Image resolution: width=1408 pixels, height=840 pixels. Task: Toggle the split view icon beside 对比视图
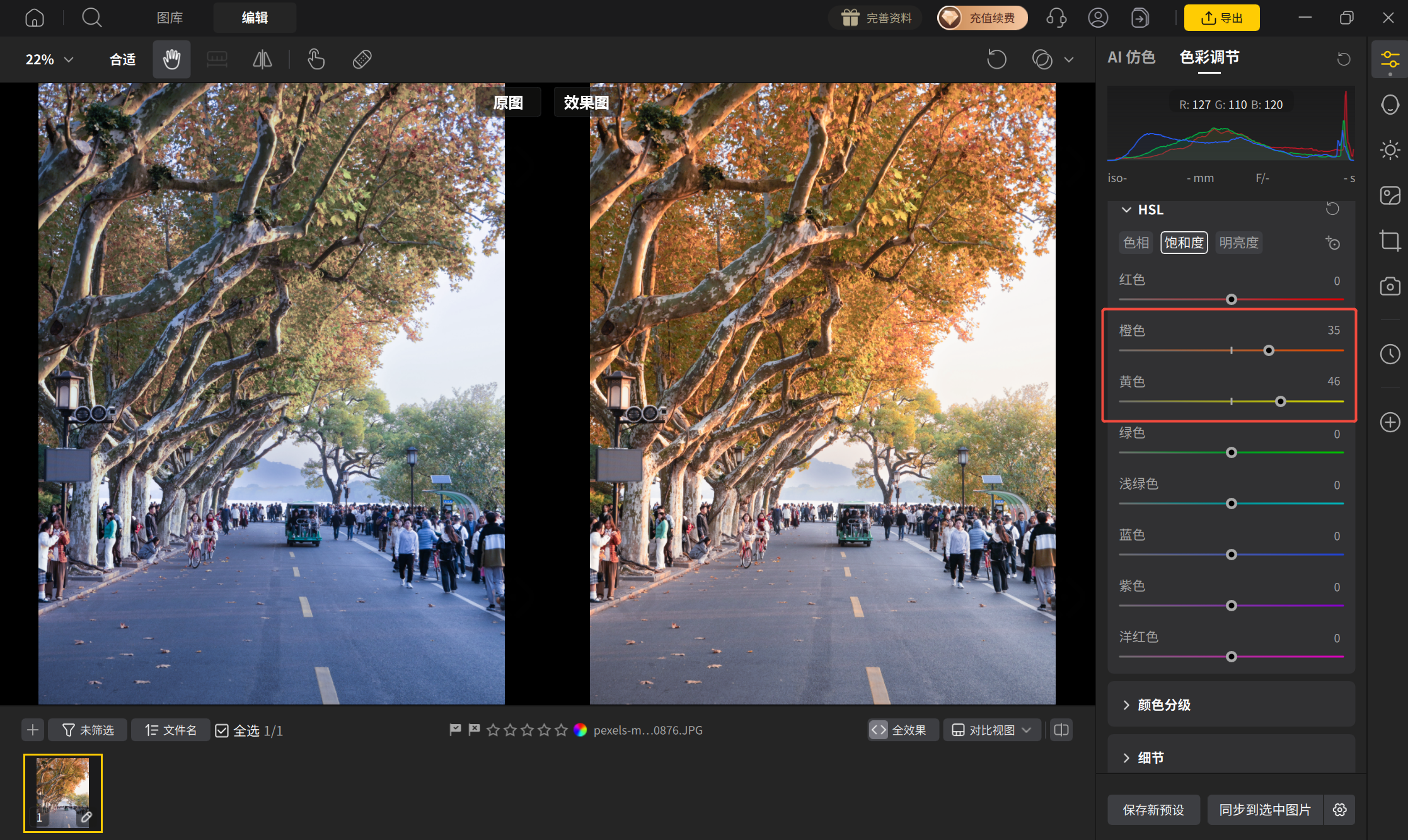point(1061,730)
